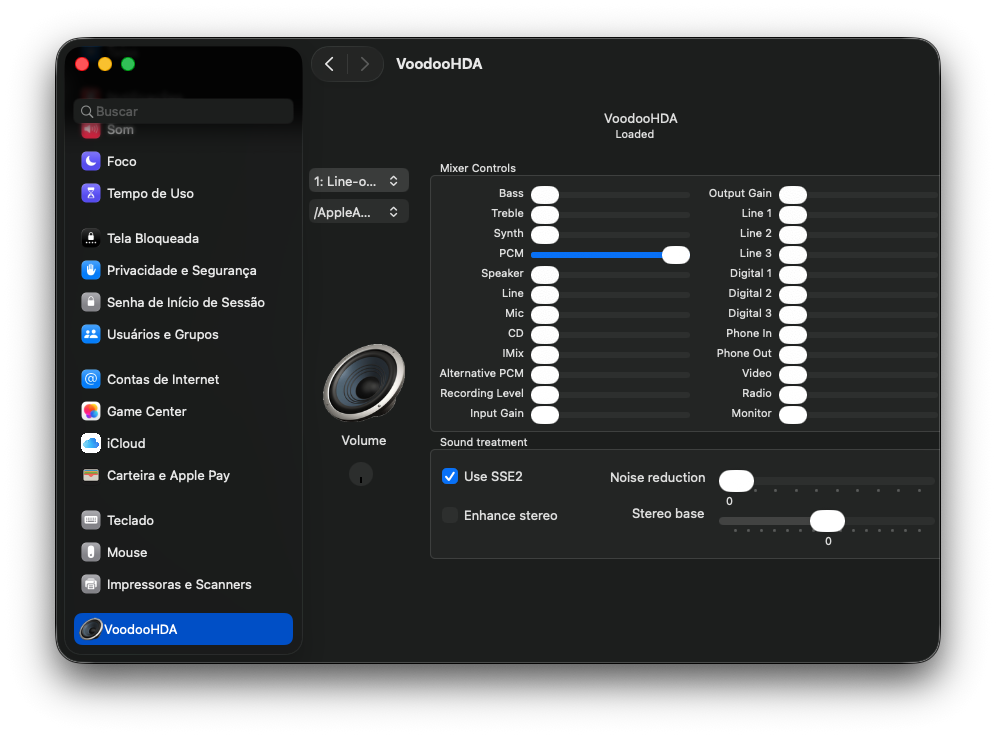Click the Tempo de Uso hourglass icon
996x737 pixels.
click(91, 193)
